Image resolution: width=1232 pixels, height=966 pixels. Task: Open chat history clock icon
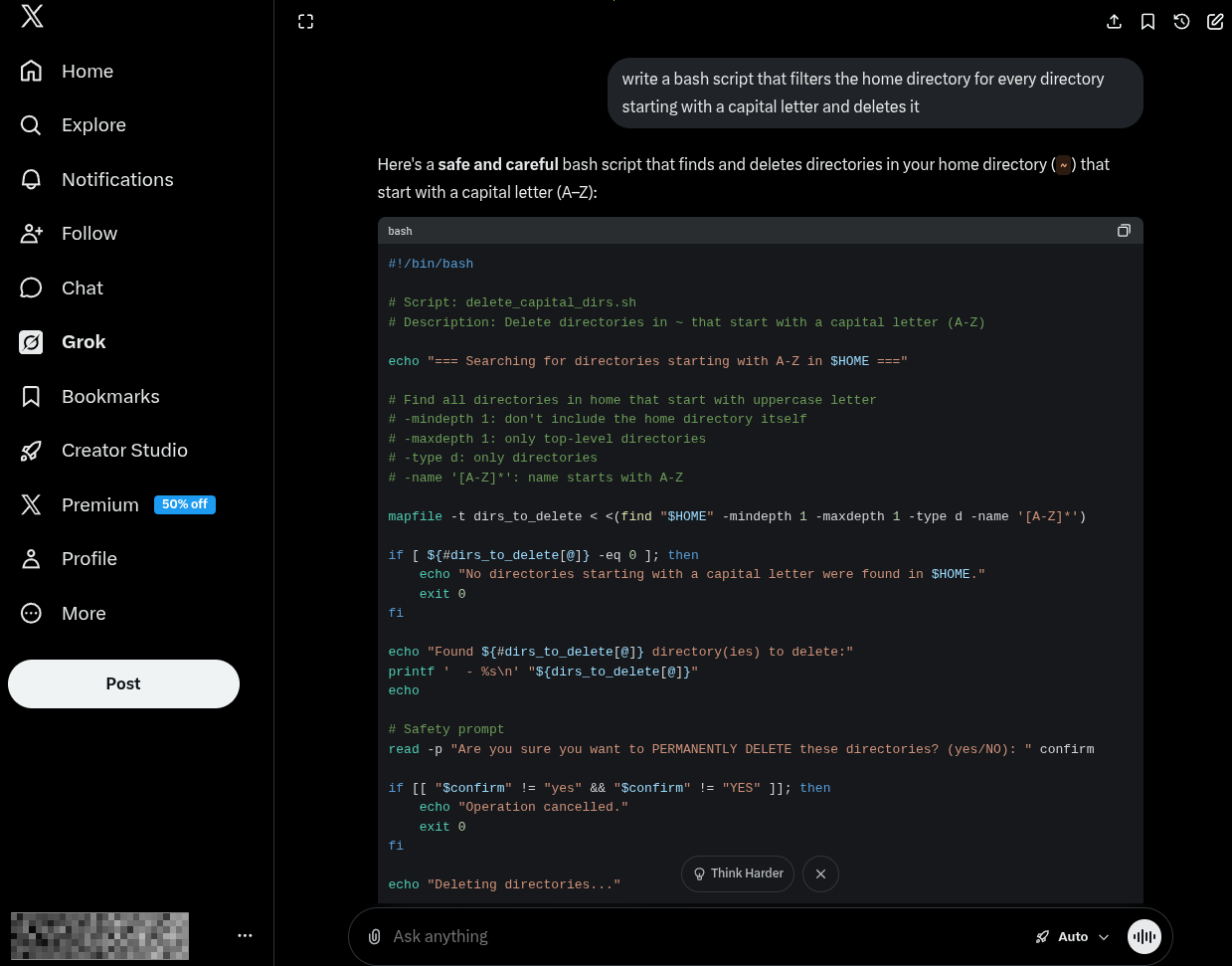[1181, 22]
